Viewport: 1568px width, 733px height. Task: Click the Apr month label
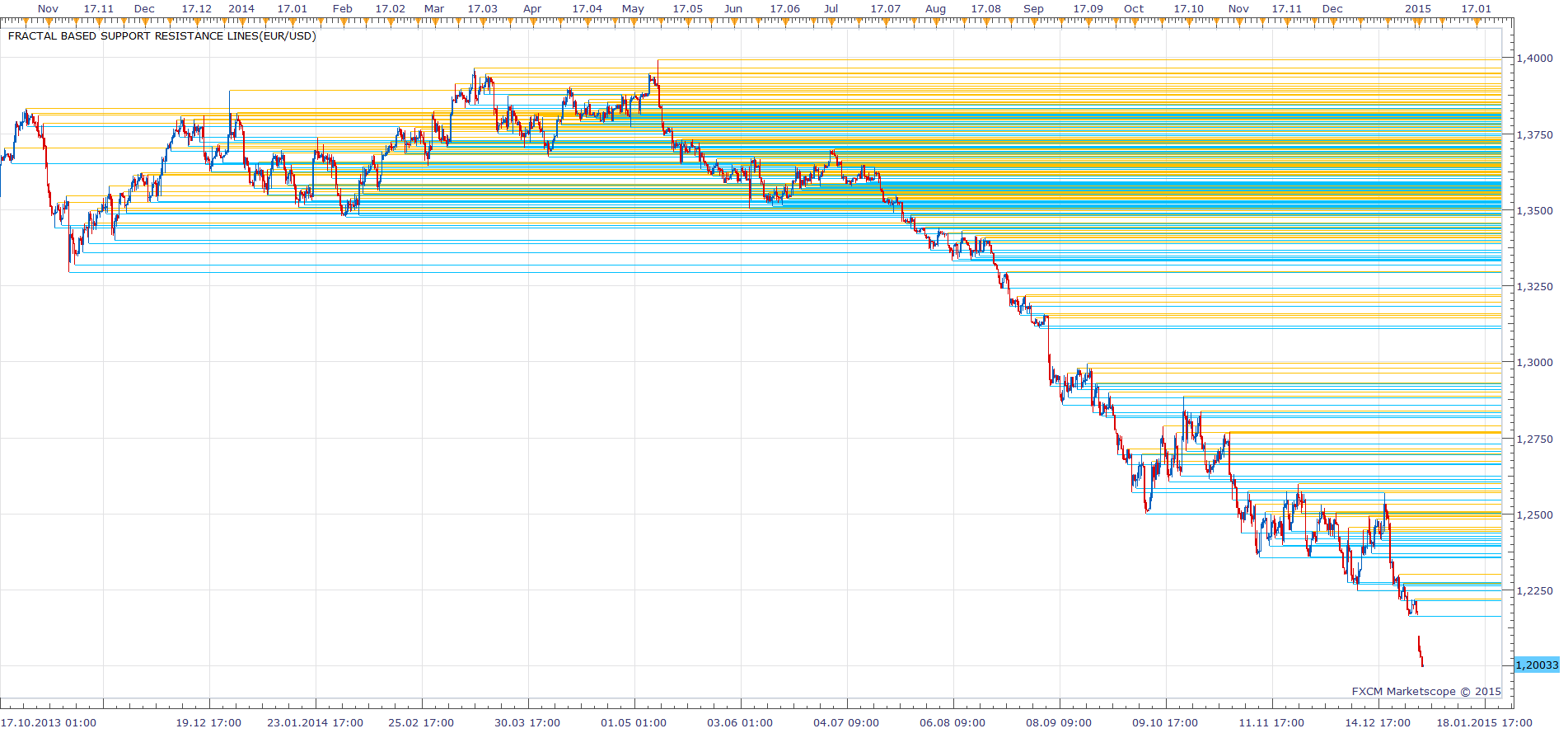pos(533,8)
